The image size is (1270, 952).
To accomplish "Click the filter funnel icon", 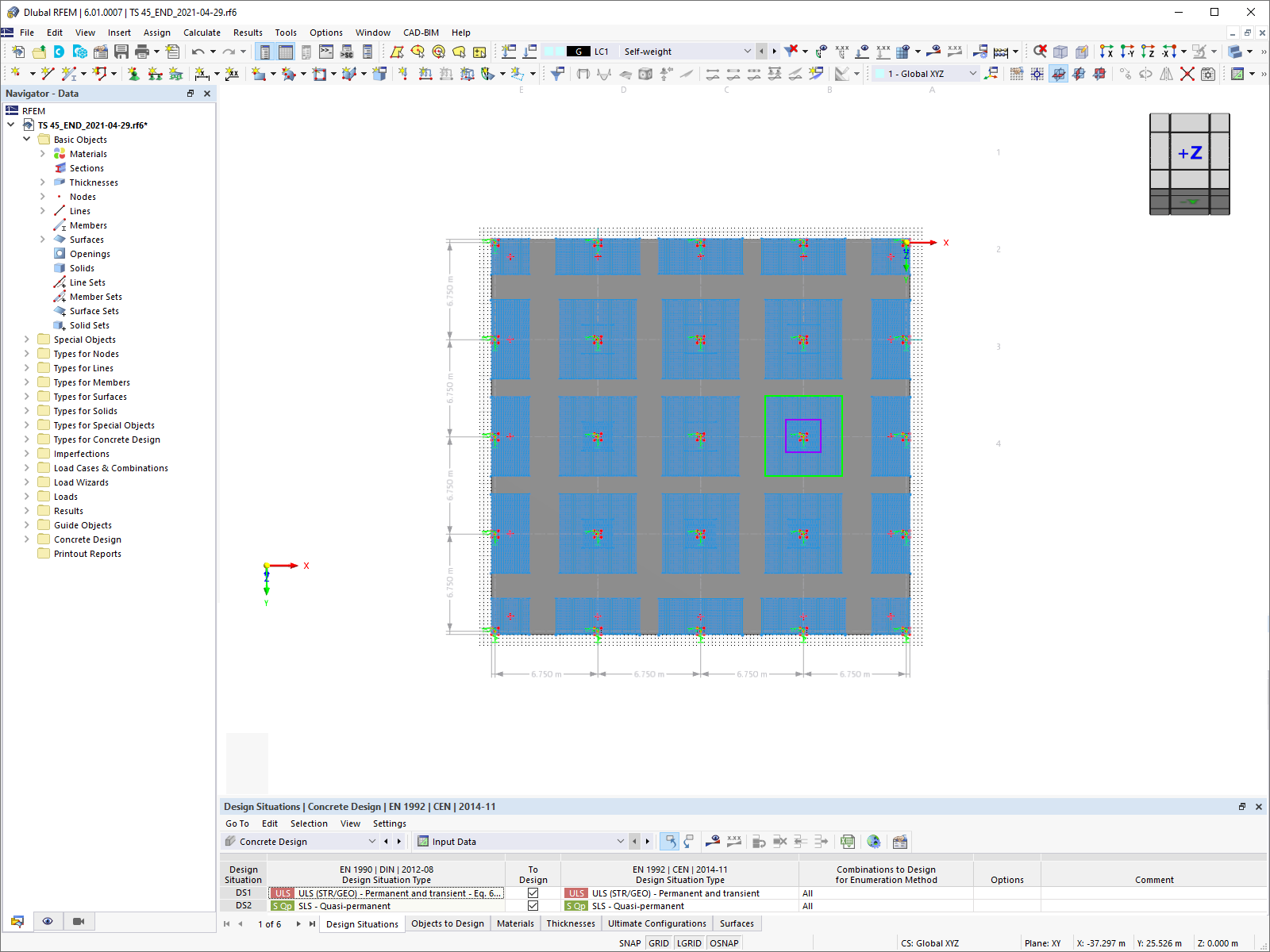I will (557, 74).
